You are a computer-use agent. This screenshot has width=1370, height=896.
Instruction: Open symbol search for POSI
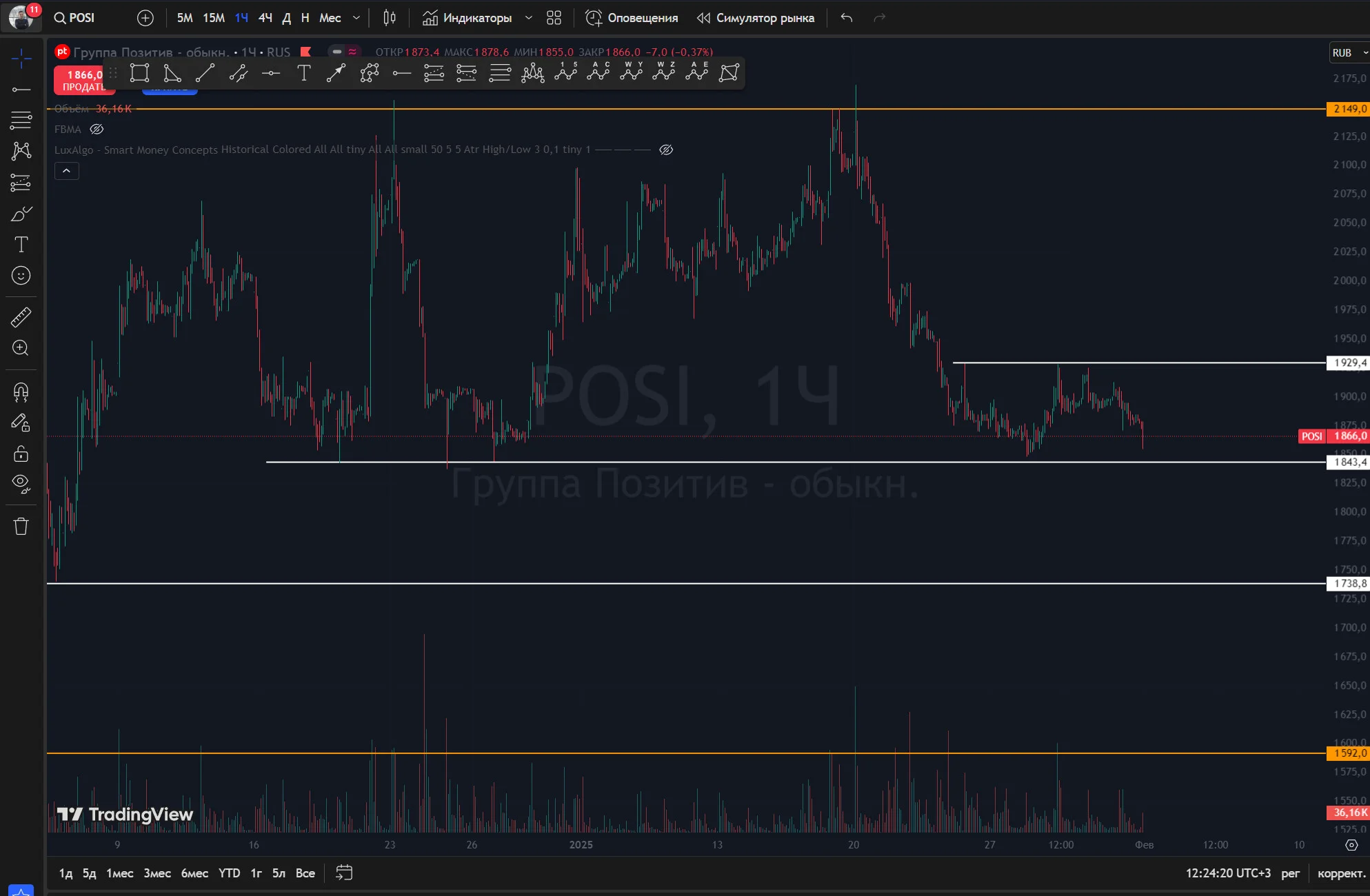click(x=74, y=18)
